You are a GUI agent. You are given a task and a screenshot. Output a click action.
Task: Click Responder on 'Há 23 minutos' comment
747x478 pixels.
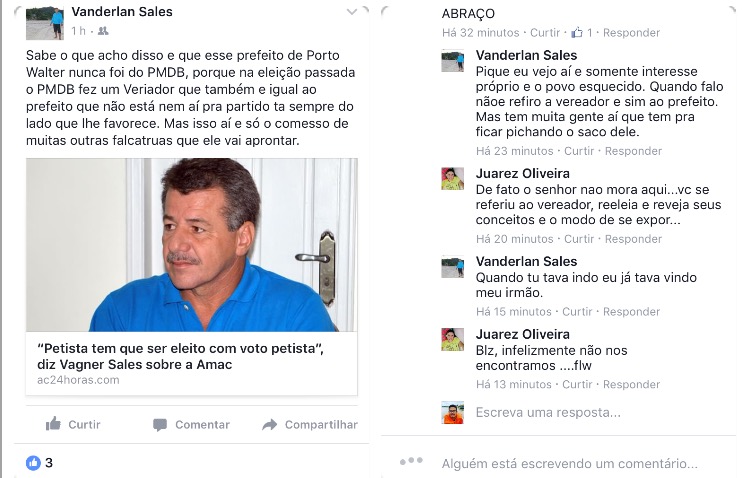633,151
